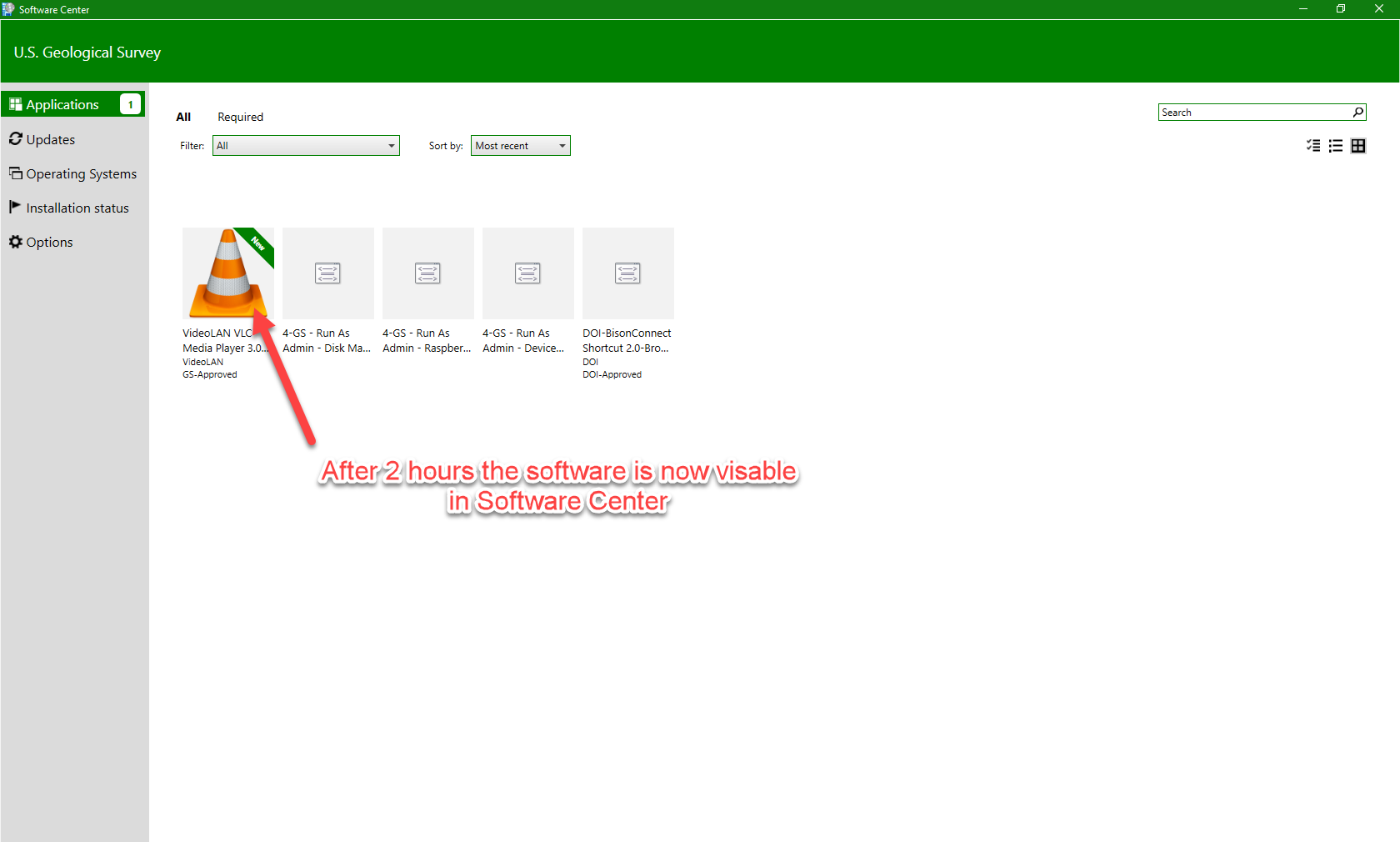Screen dimensions: 1400x842
Task: Switch to multi-select mode view icon
Action: click(1313, 146)
